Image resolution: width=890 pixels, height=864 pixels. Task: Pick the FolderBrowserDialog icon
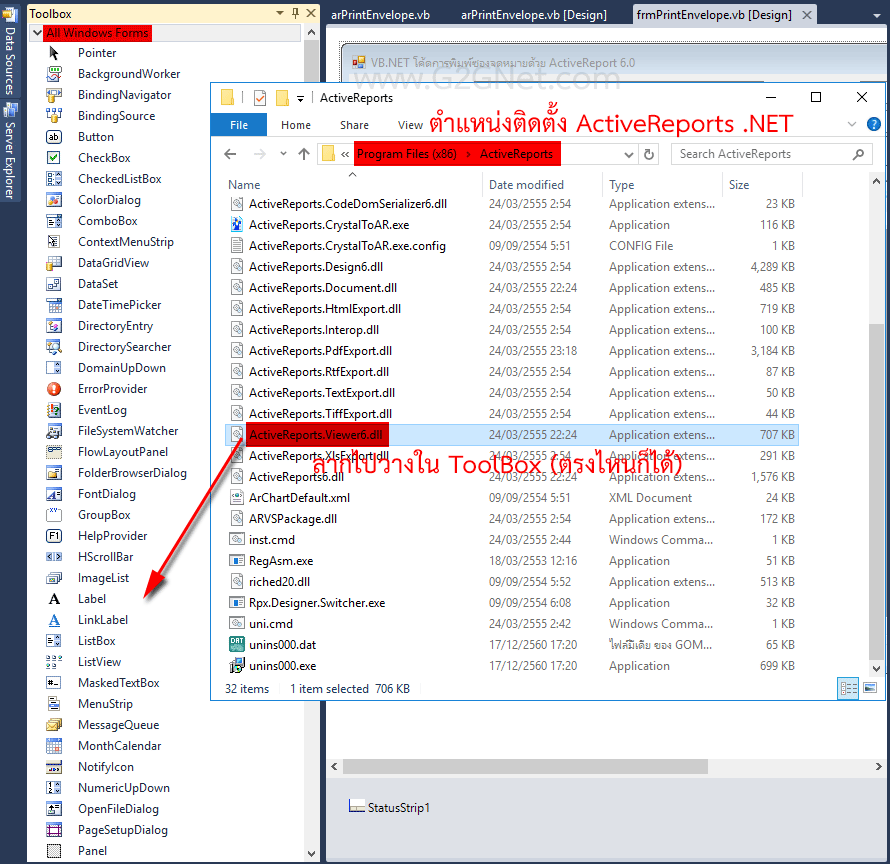click(x=54, y=473)
